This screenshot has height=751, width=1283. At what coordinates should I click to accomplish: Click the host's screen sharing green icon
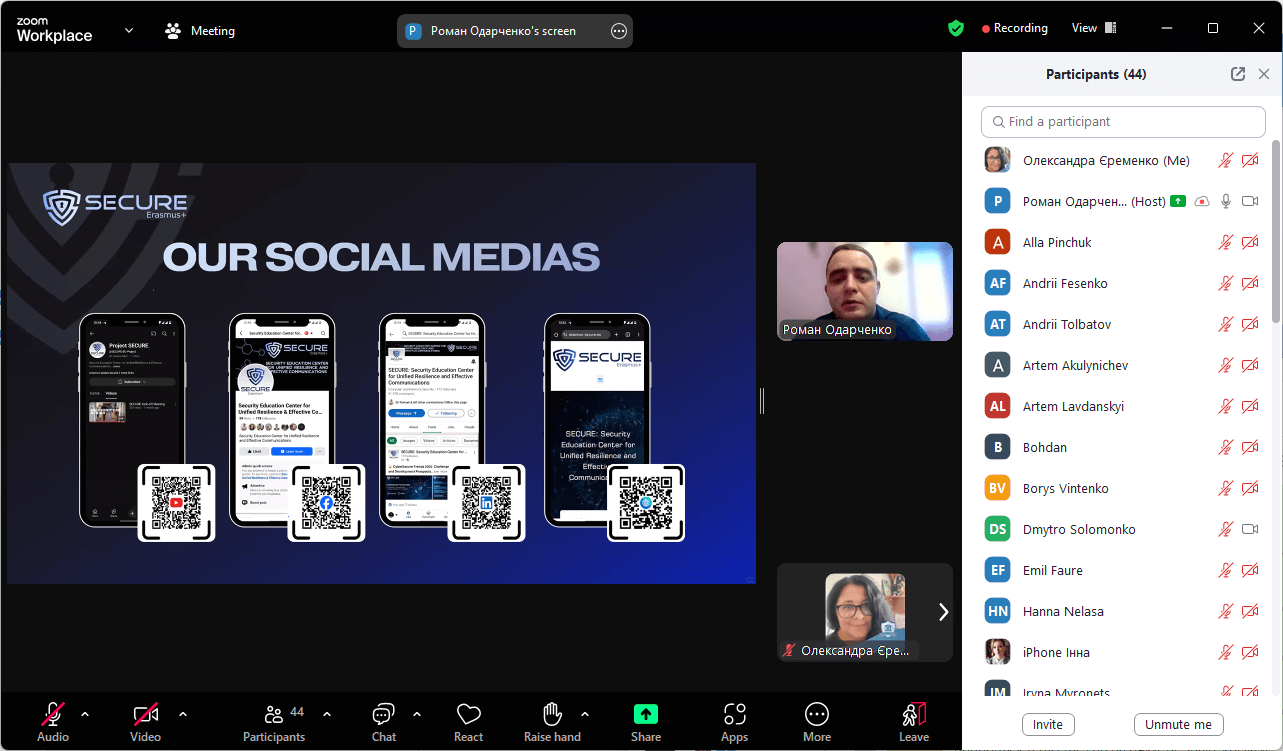click(x=1178, y=201)
